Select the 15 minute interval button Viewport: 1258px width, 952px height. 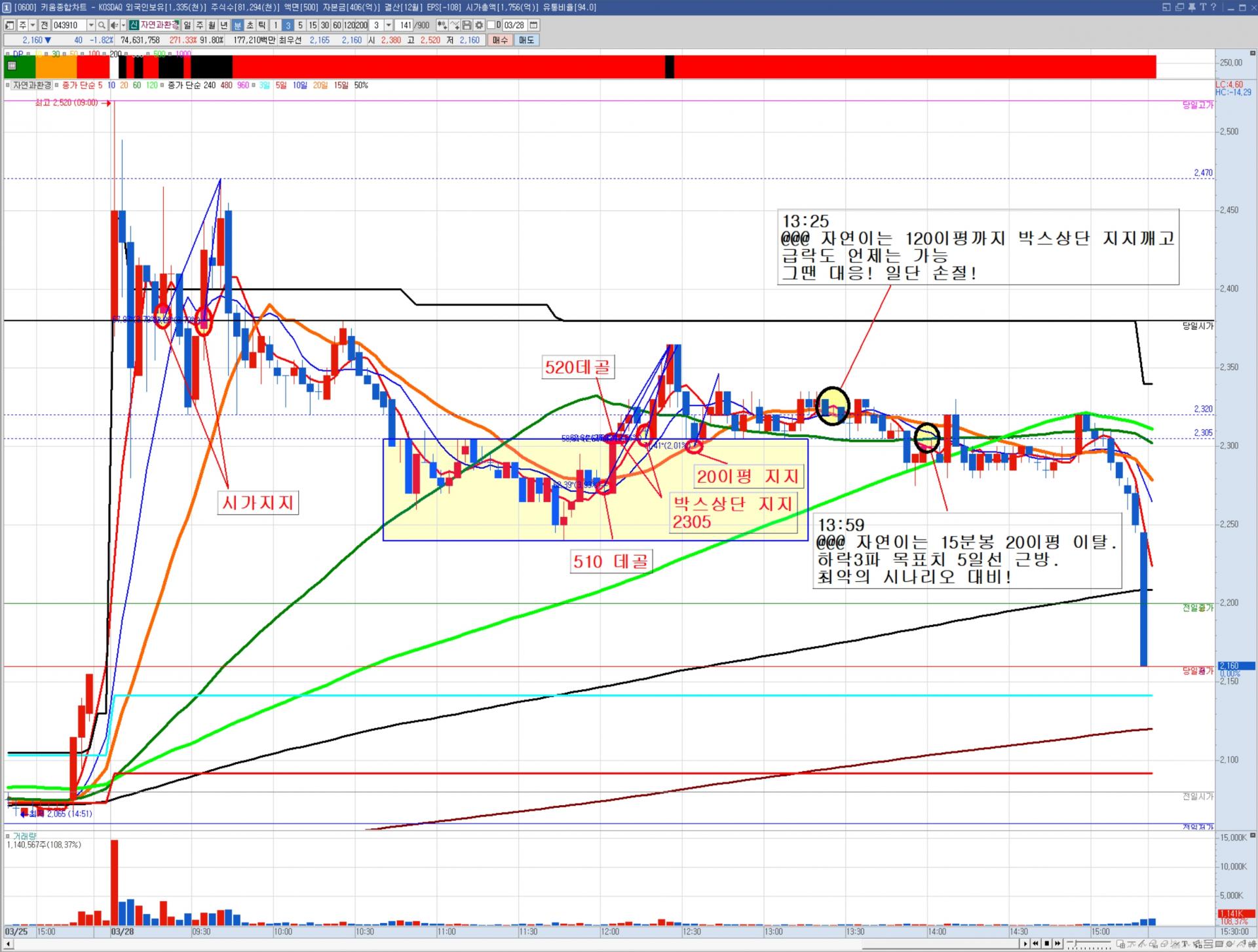pyautogui.click(x=313, y=26)
